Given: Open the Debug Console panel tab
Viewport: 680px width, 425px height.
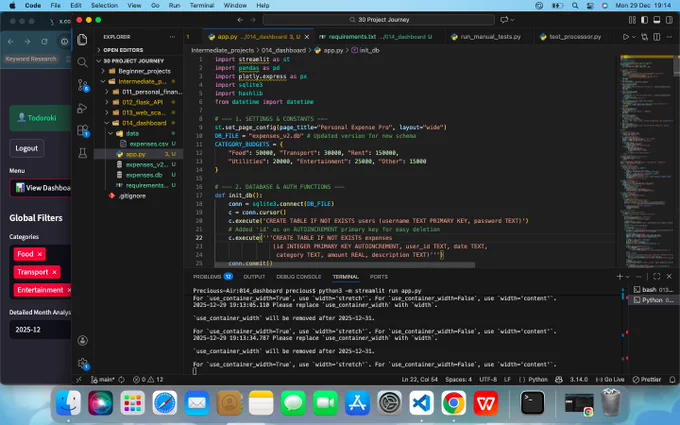Looking at the screenshot, I should click(298, 277).
